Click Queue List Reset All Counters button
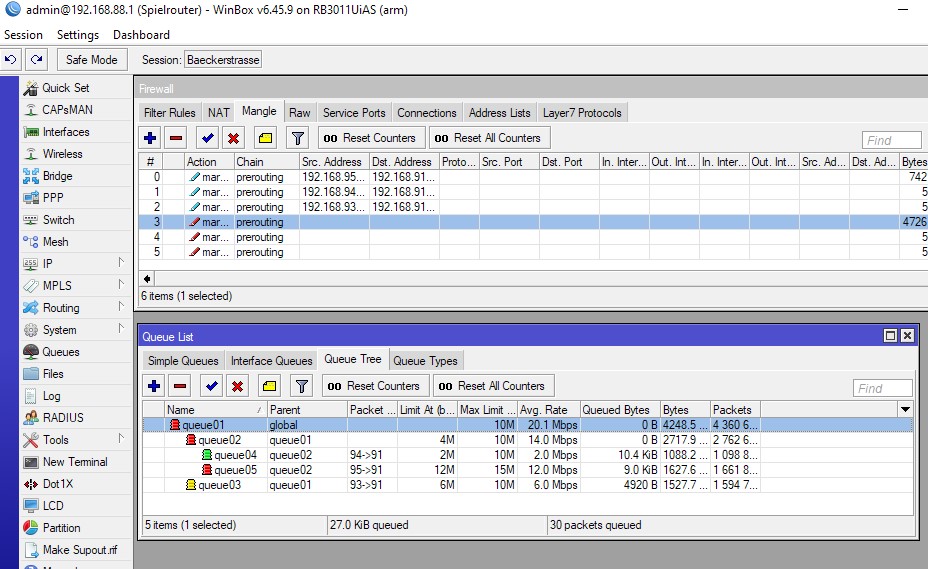The width and height of the screenshot is (928, 569). (492, 386)
